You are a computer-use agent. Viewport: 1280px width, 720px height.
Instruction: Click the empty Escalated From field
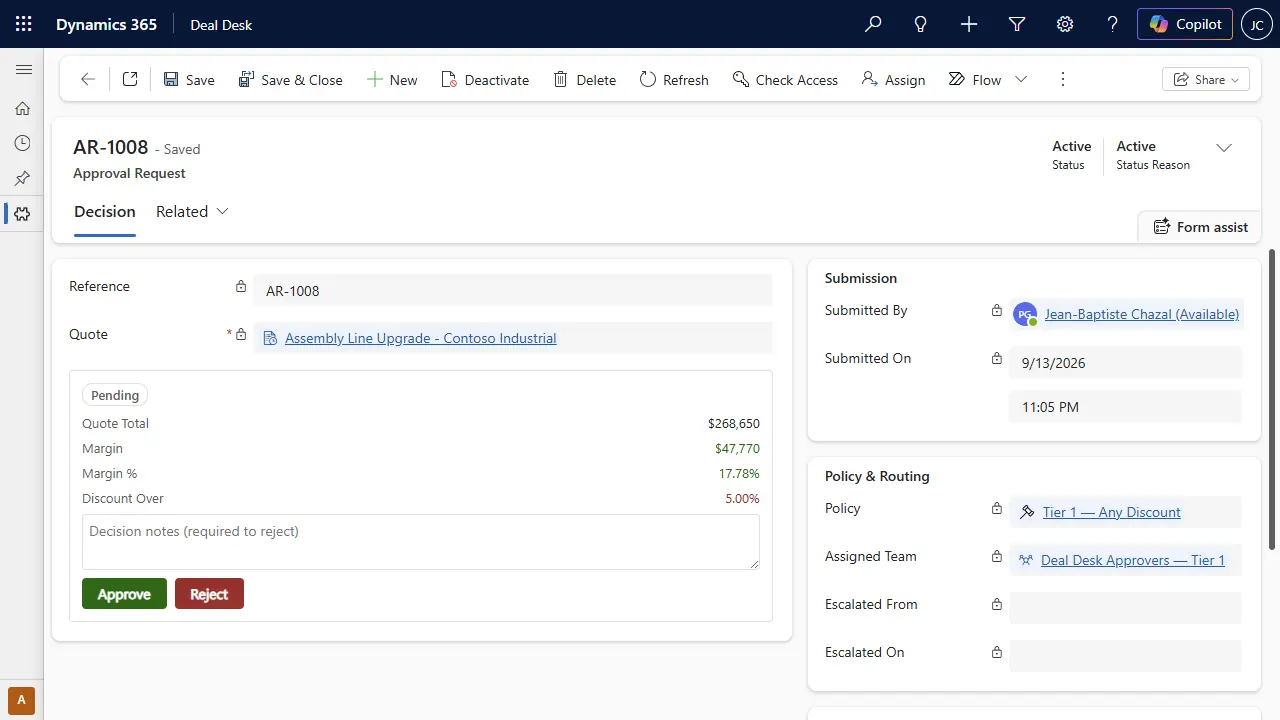point(1125,607)
